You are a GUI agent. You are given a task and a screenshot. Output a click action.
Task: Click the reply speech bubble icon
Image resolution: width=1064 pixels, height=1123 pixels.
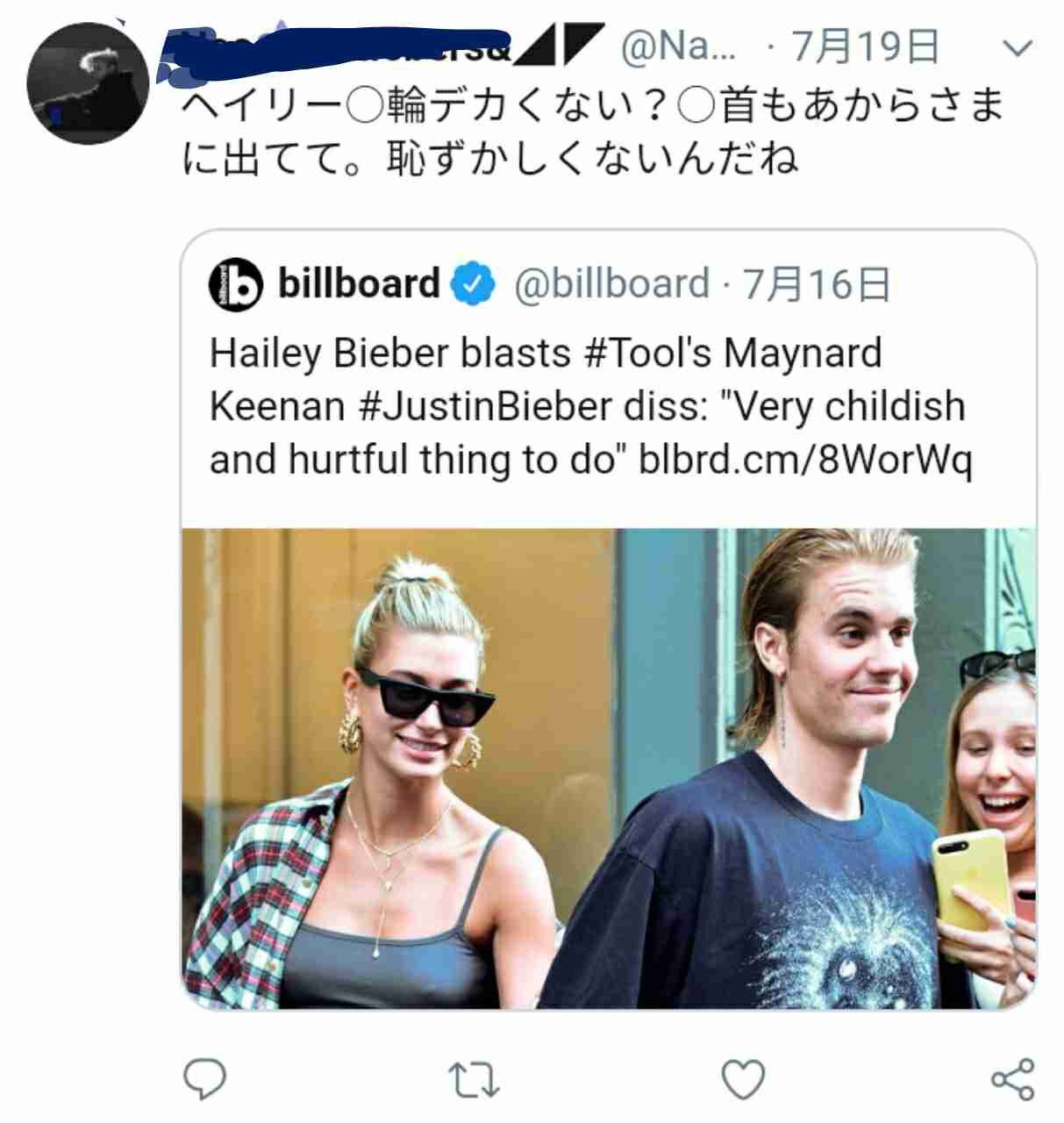pyautogui.click(x=205, y=1079)
